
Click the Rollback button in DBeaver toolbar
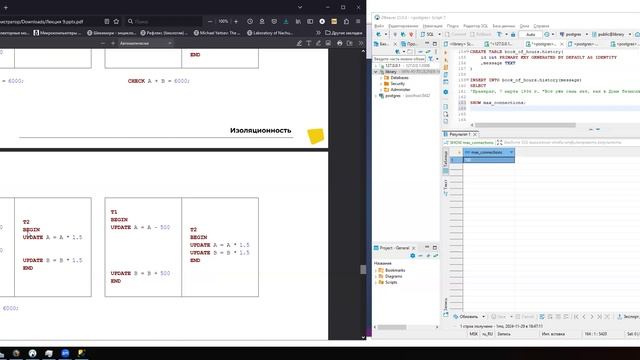[481, 34]
